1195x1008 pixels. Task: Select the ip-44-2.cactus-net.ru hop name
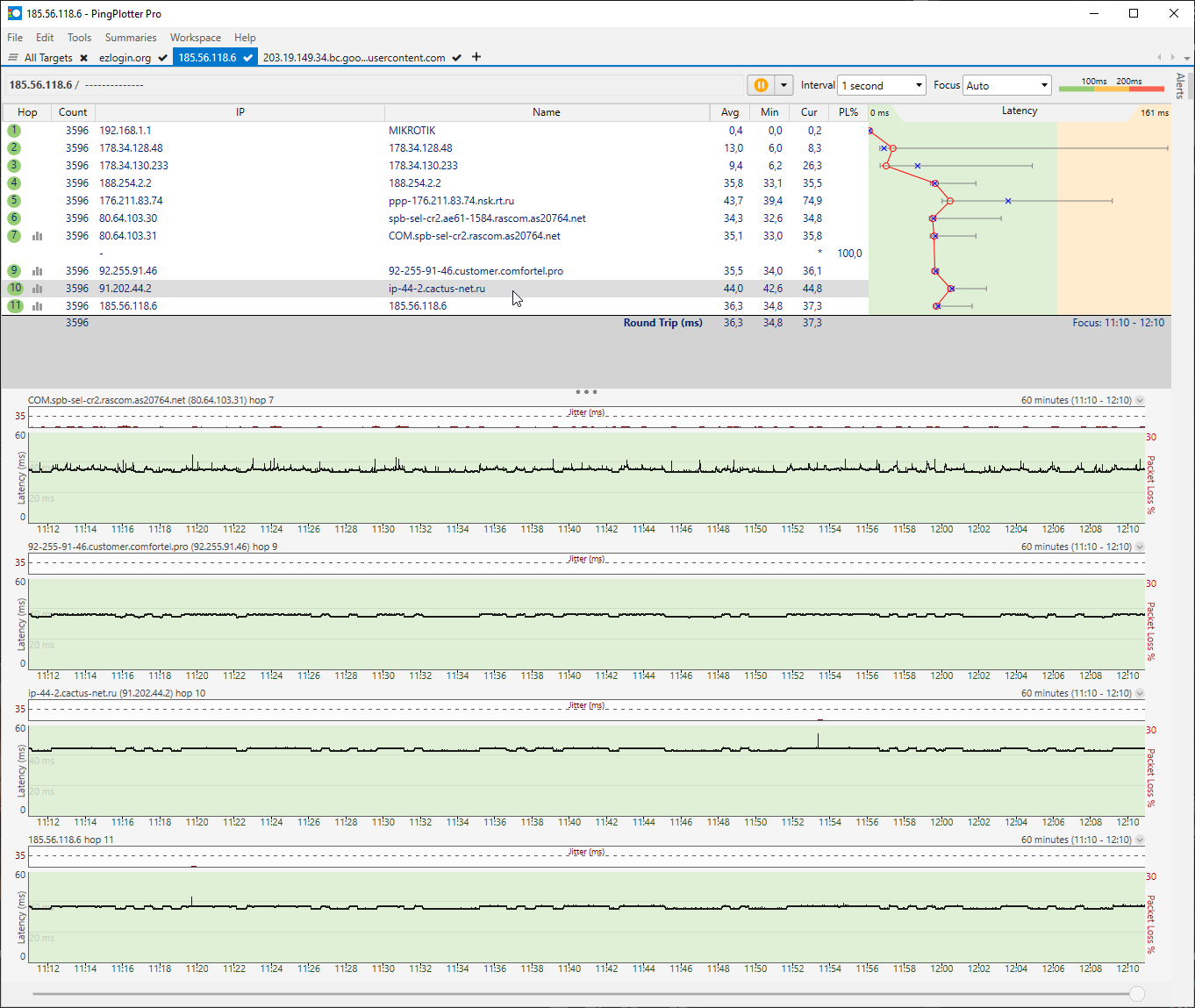[x=437, y=289]
